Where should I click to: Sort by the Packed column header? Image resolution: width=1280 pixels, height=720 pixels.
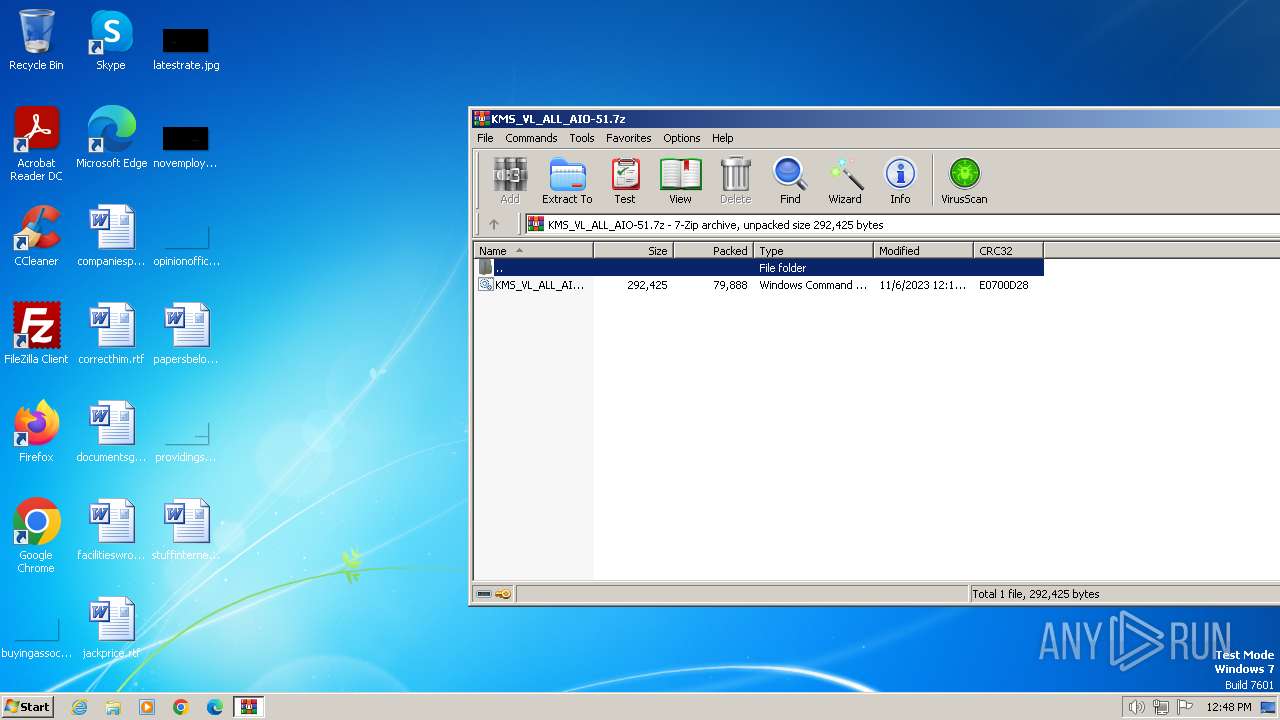(x=714, y=250)
